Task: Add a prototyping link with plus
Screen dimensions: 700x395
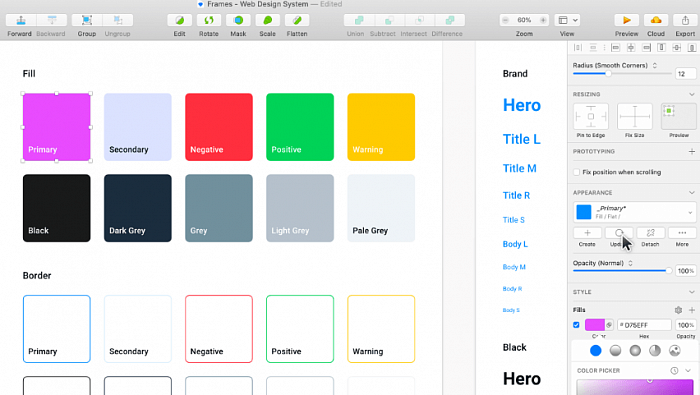Action: click(x=692, y=151)
